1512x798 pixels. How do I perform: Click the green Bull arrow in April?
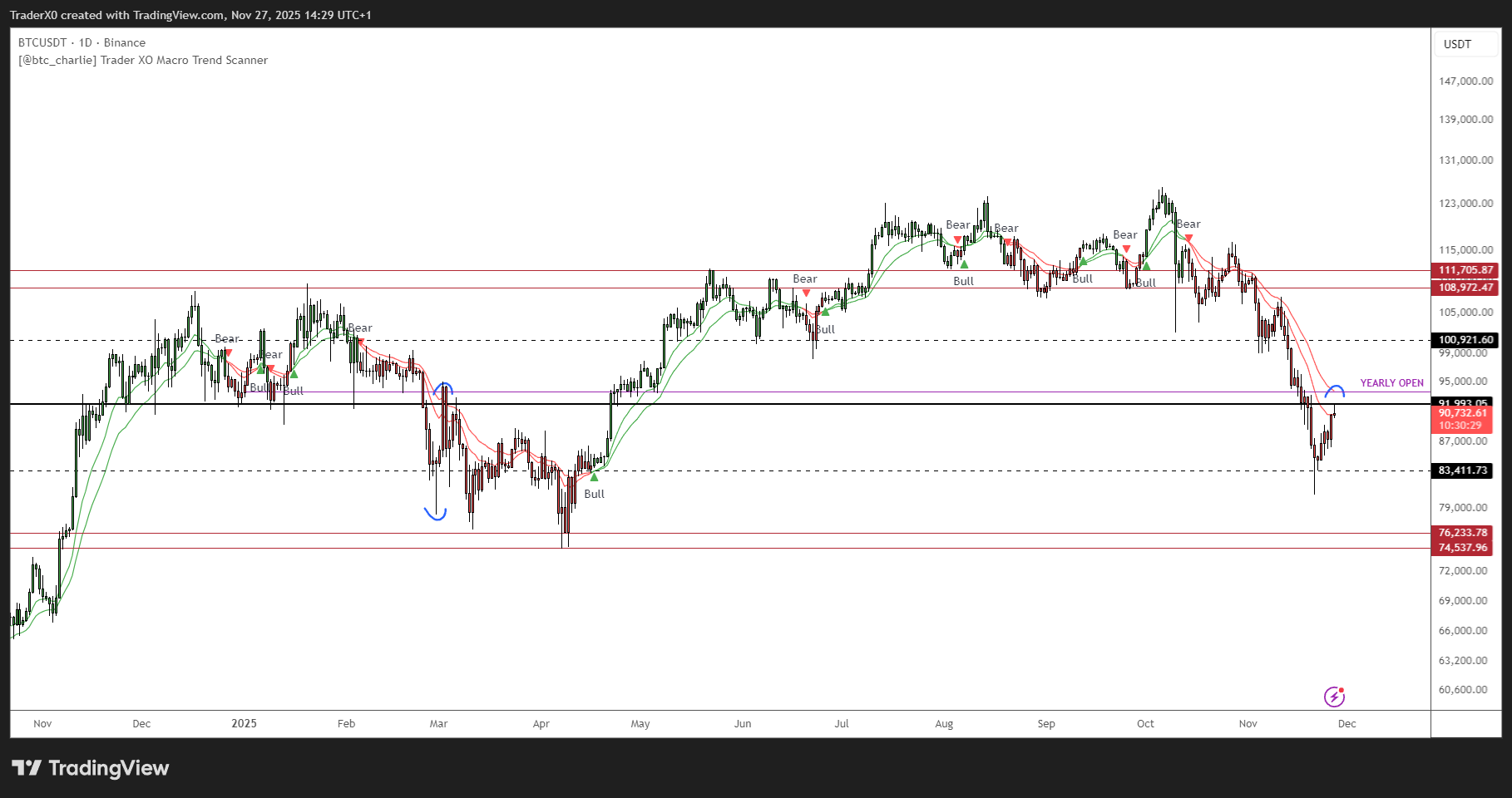point(594,477)
